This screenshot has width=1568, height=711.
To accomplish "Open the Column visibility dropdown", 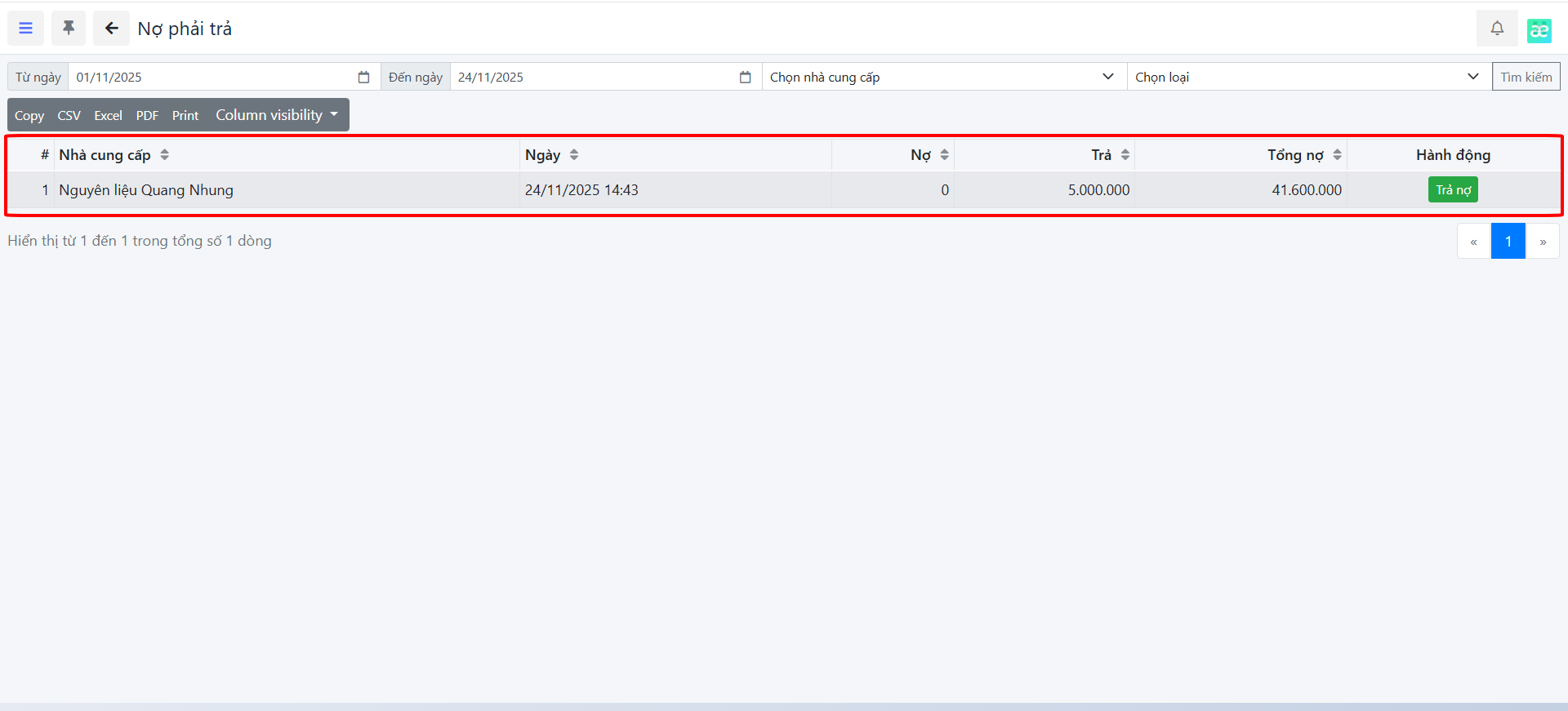I will [x=276, y=115].
